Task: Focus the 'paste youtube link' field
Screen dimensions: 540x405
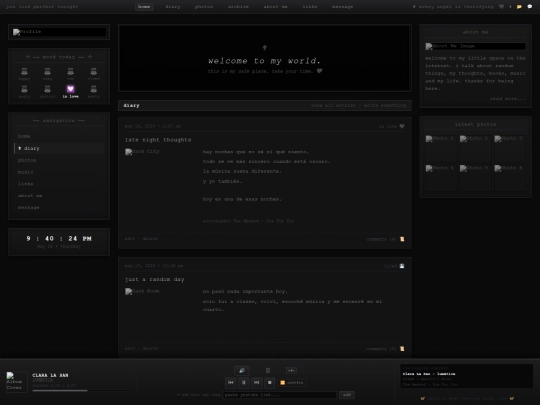Action: [x=280, y=395]
